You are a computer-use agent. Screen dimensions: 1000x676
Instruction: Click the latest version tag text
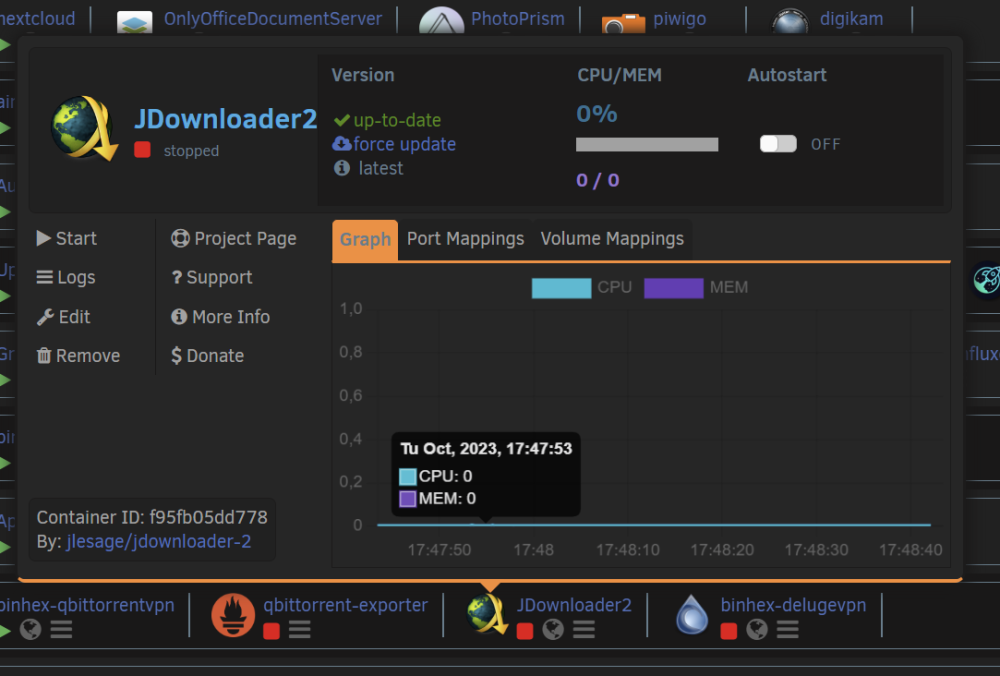(381, 168)
